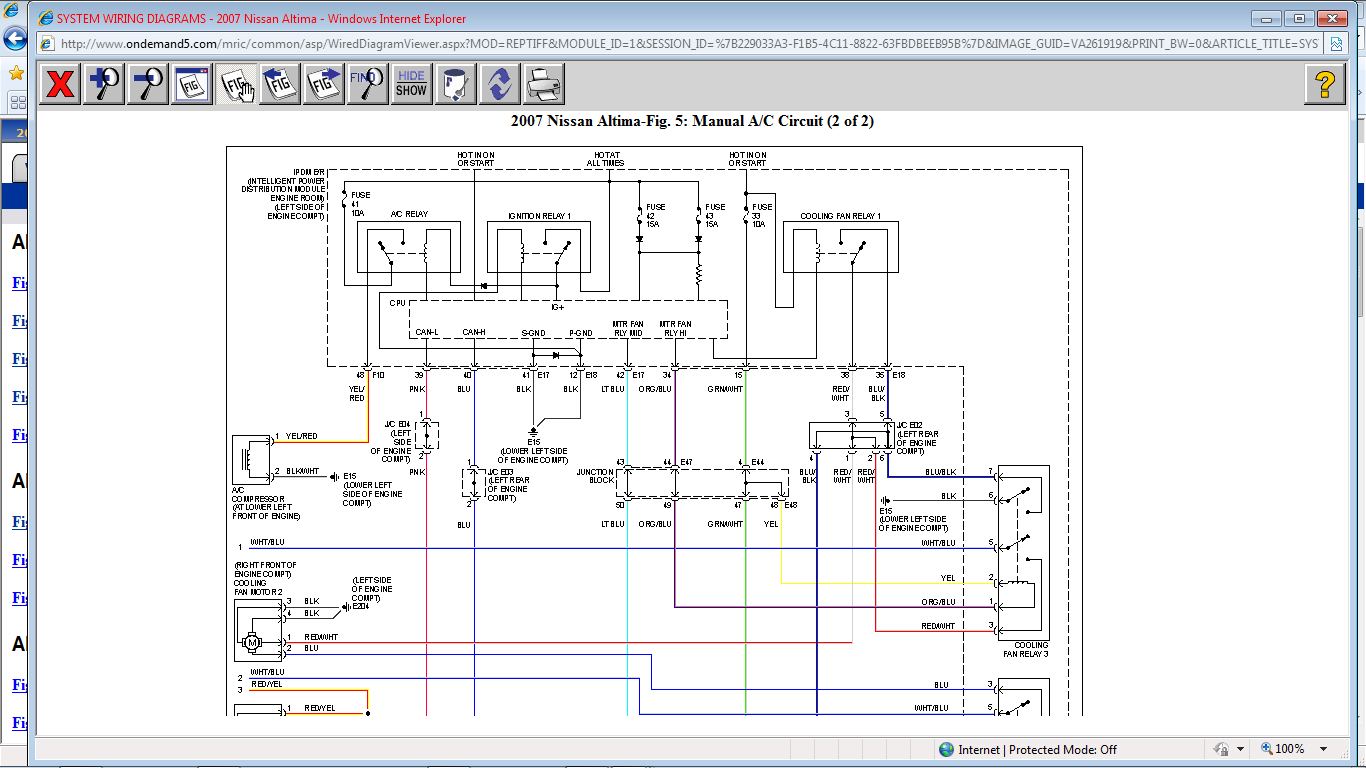The width and height of the screenshot is (1366, 768).
Task: Expand the security lock status dropdown
Action: [x=1240, y=749]
